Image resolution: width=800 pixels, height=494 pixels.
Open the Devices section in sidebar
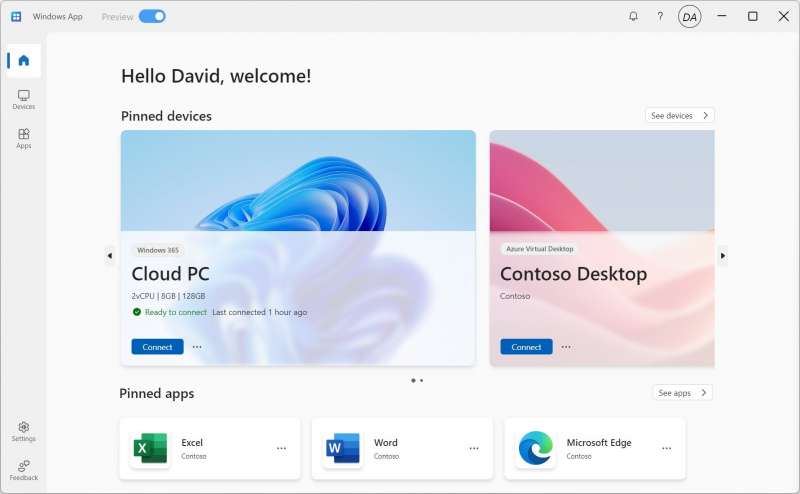click(23, 100)
